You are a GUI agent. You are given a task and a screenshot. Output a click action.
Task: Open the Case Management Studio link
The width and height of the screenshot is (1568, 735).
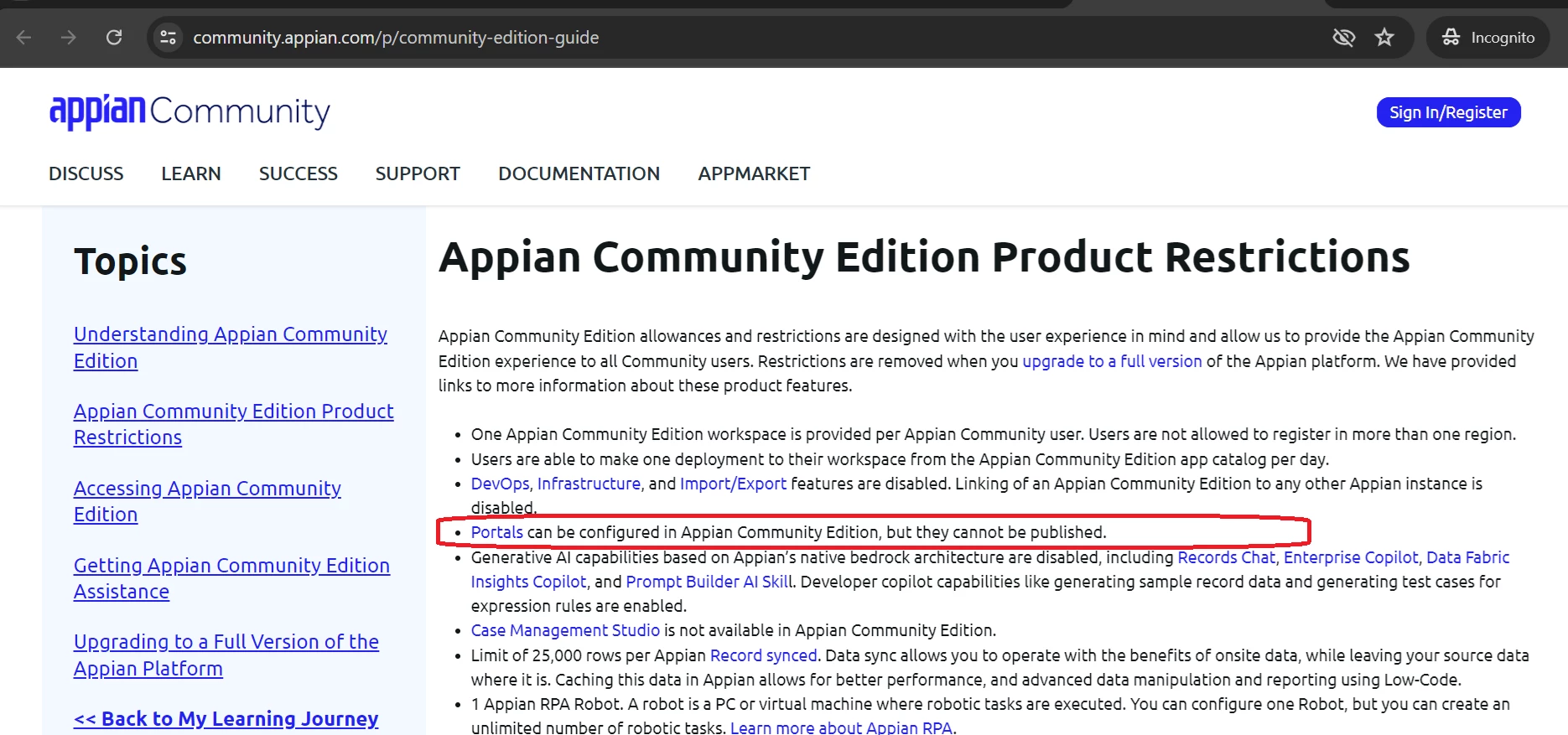[565, 630]
